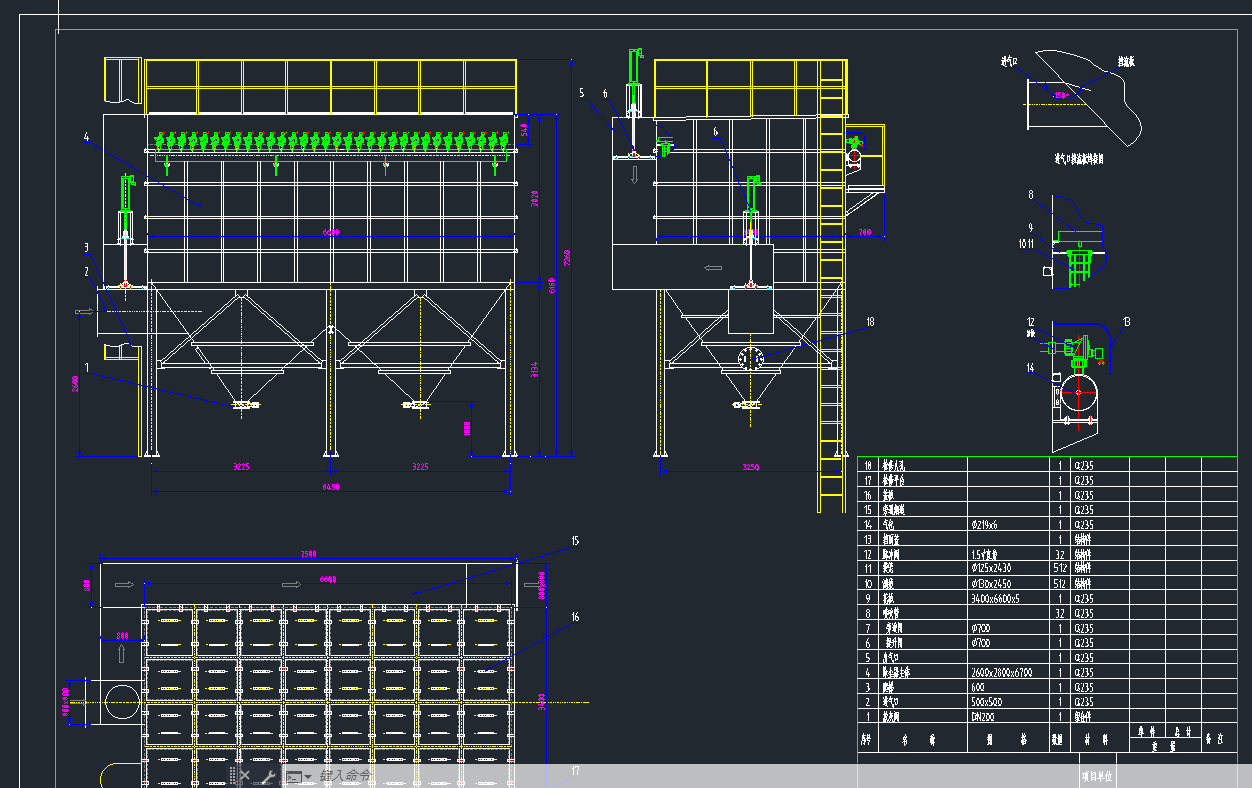Image resolution: width=1252 pixels, height=788 pixels.
Task: Expand the recent commands dropdown arrow
Action: (308, 777)
